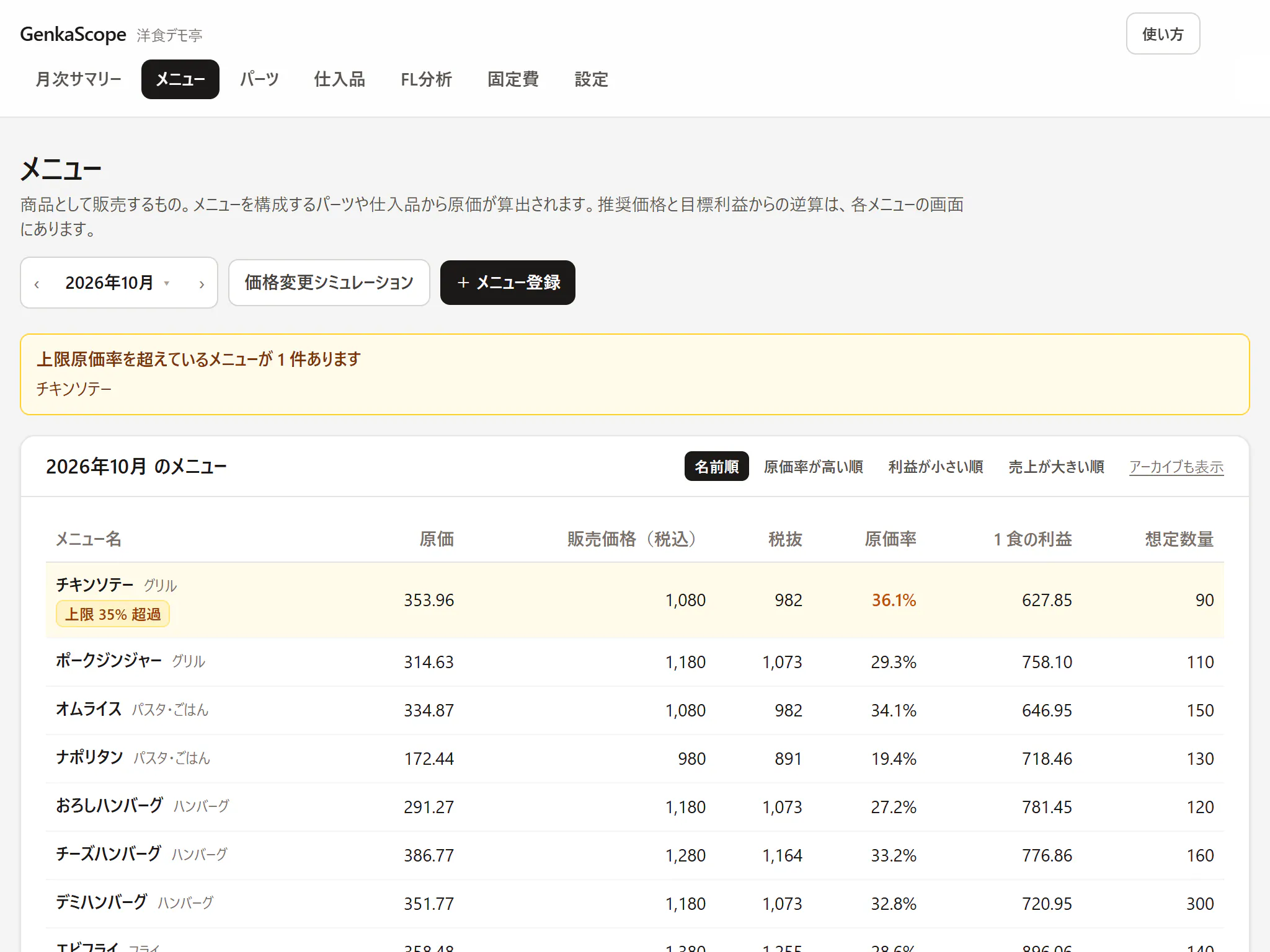Viewport: 1270px width, 952px height.
Task: Go to the 固定費 tab
Action: (x=513, y=79)
